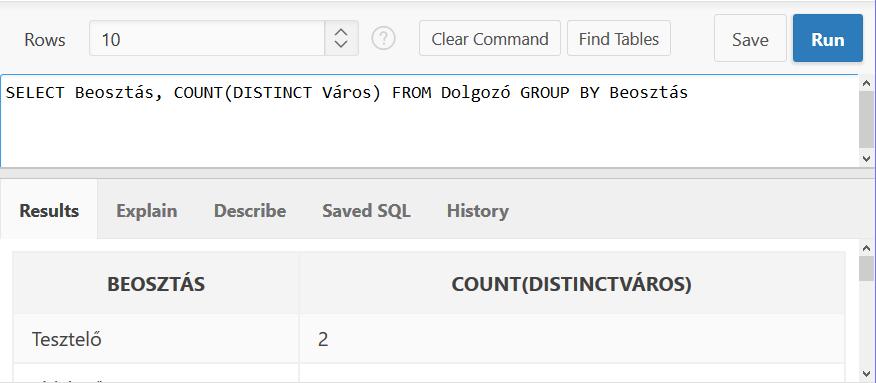The height and width of the screenshot is (383, 876).
Task: Increase Rows with the up chevron
Action: [x=341, y=32]
